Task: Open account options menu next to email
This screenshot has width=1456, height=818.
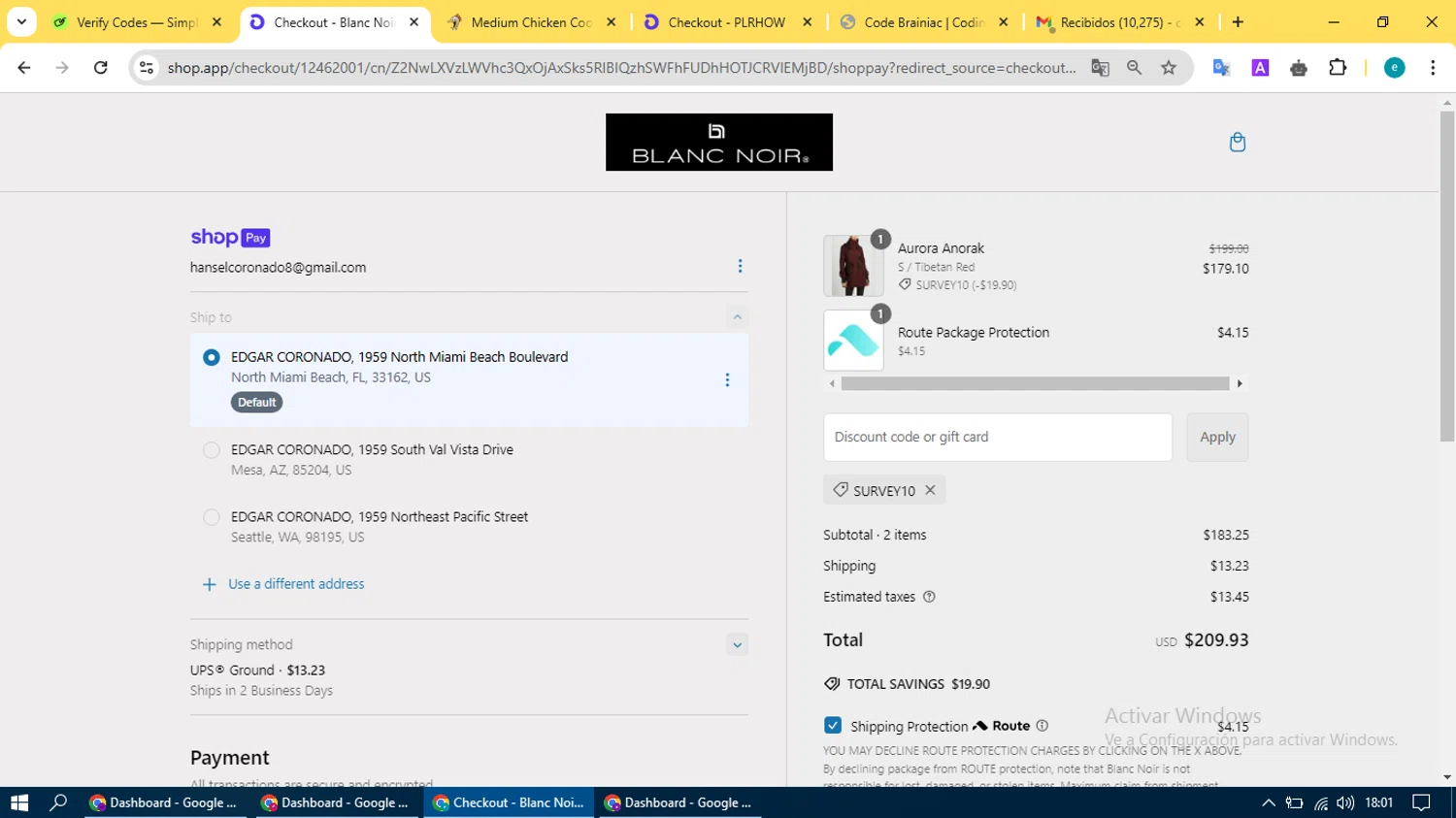Action: coord(740,266)
